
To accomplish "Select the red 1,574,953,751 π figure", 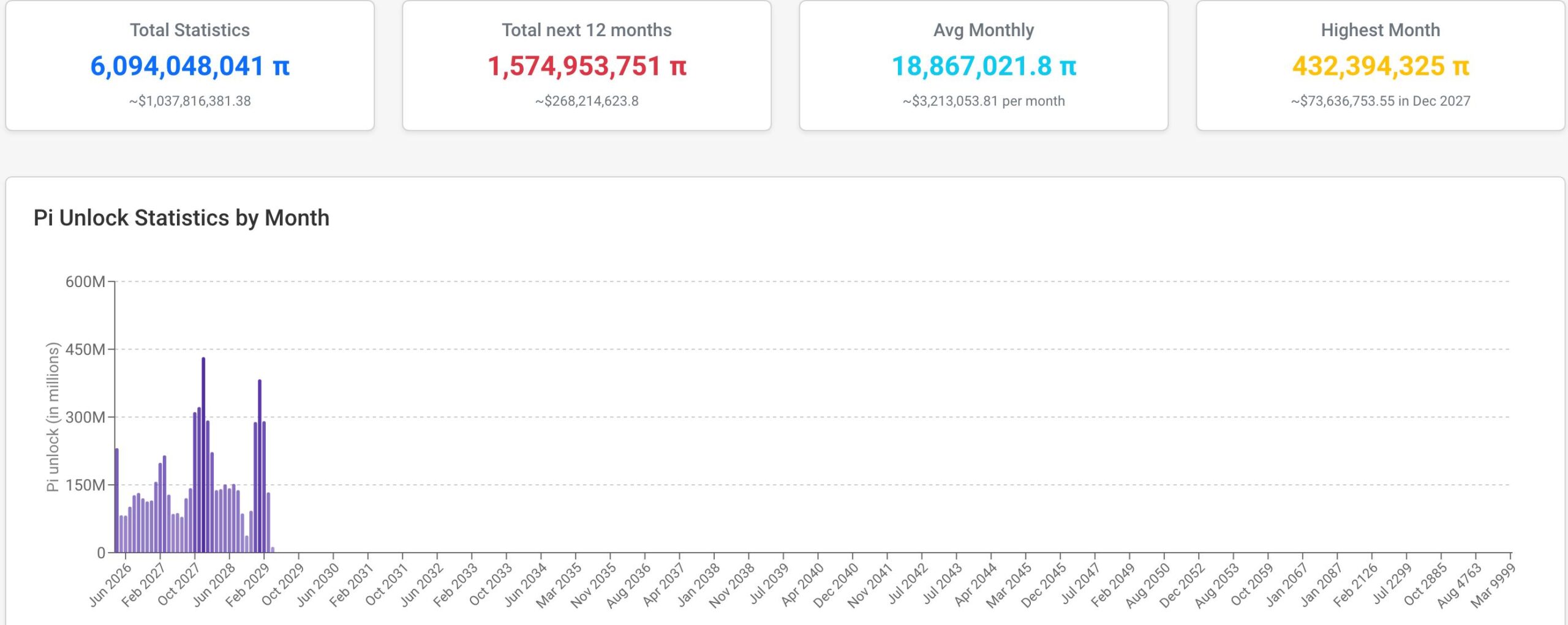I will 587,66.
